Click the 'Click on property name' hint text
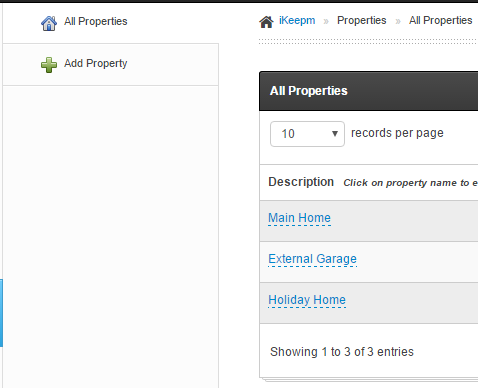Image resolution: width=478 pixels, height=388 pixels. [411, 183]
